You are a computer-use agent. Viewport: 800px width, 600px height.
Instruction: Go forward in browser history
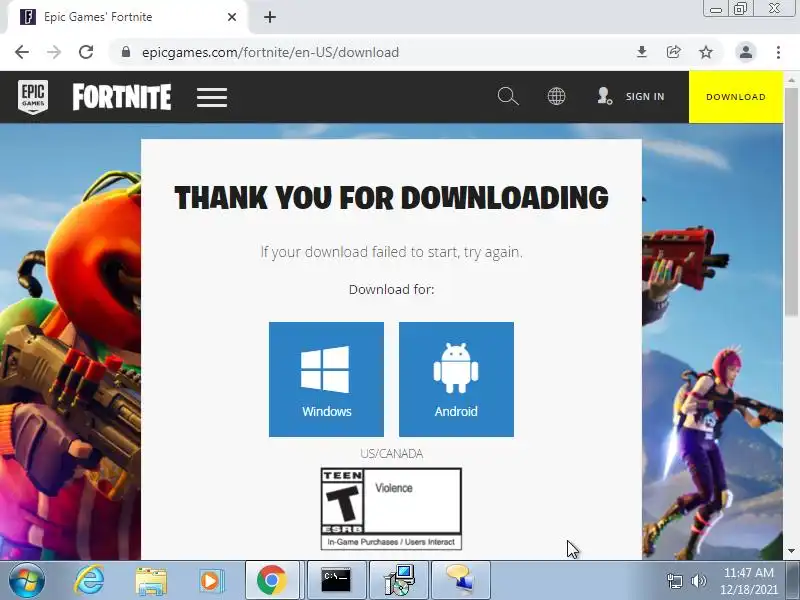tap(54, 52)
